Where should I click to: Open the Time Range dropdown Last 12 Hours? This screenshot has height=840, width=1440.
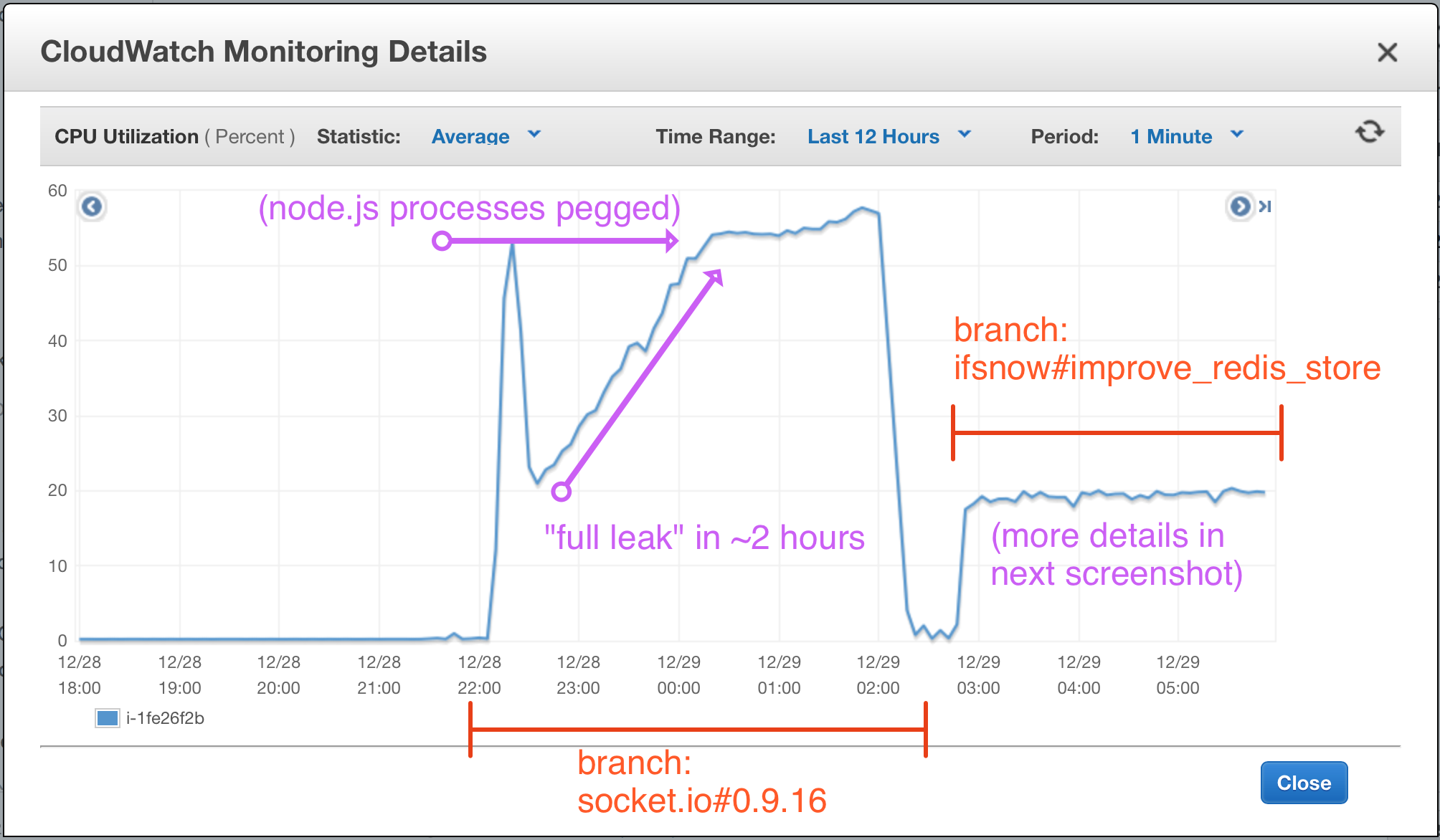click(873, 136)
